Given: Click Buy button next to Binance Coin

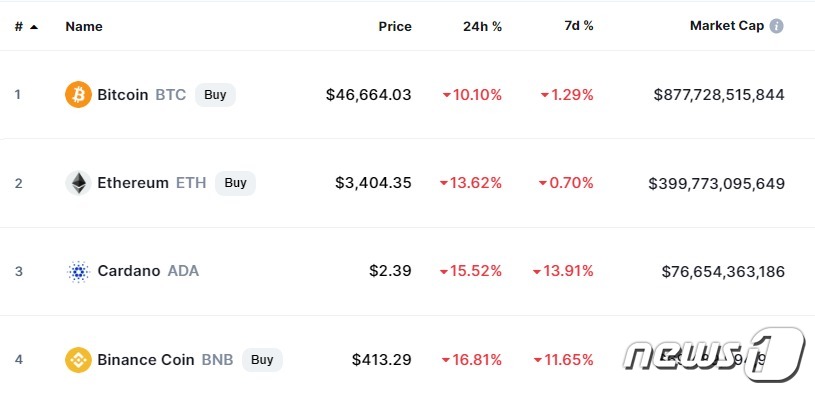Looking at the screenshot, I should (262, 360).
